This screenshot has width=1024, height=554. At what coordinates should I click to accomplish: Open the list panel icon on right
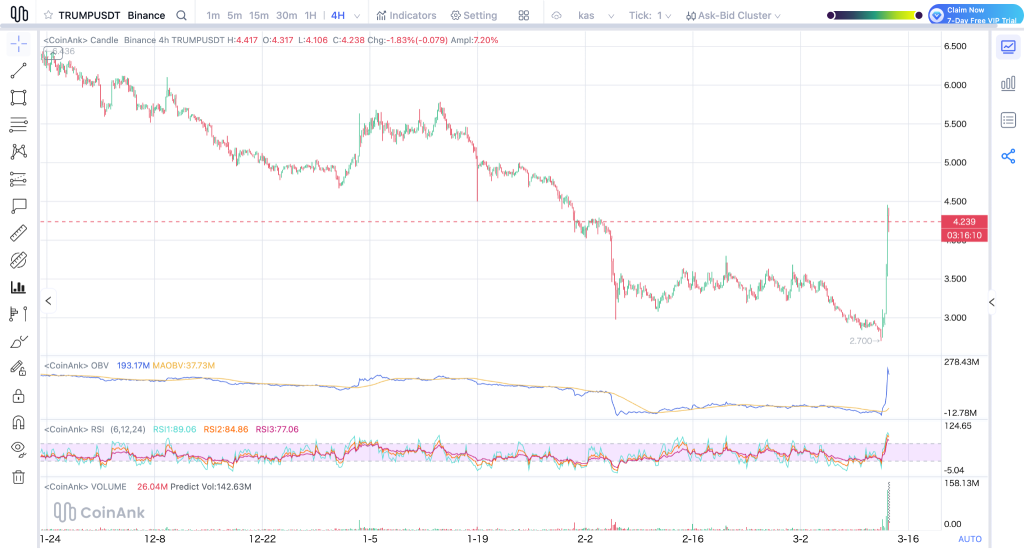pos(1008,120)
